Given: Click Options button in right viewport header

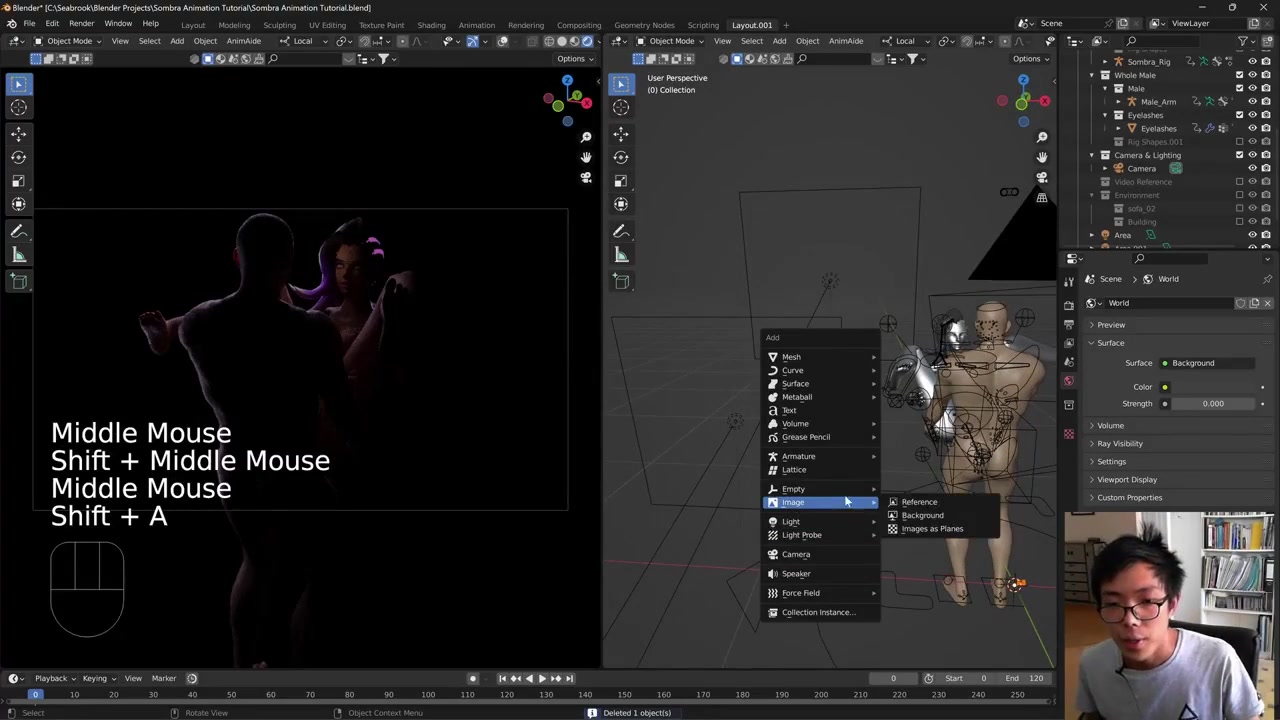Looking at the screenshot, I should (x=1030, y=58).
